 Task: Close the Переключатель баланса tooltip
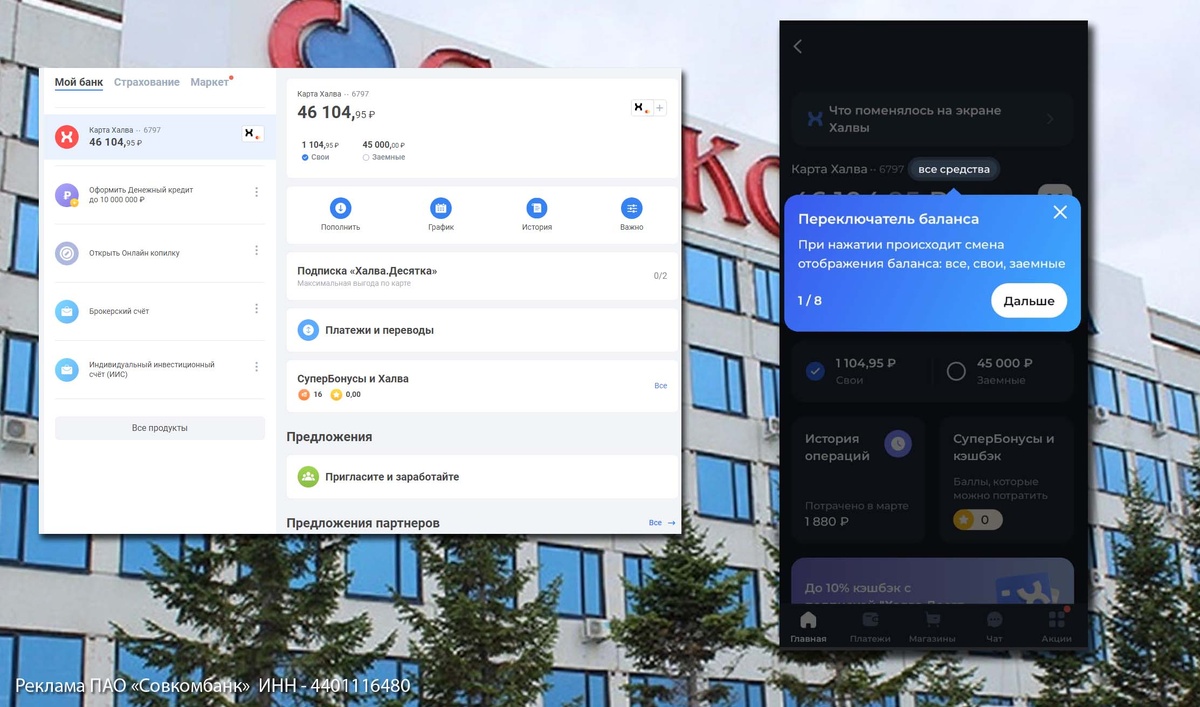[1060, 212]
